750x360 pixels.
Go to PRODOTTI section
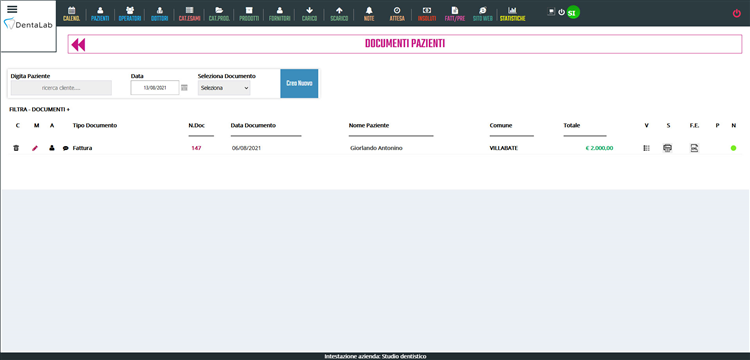(249, 14)
